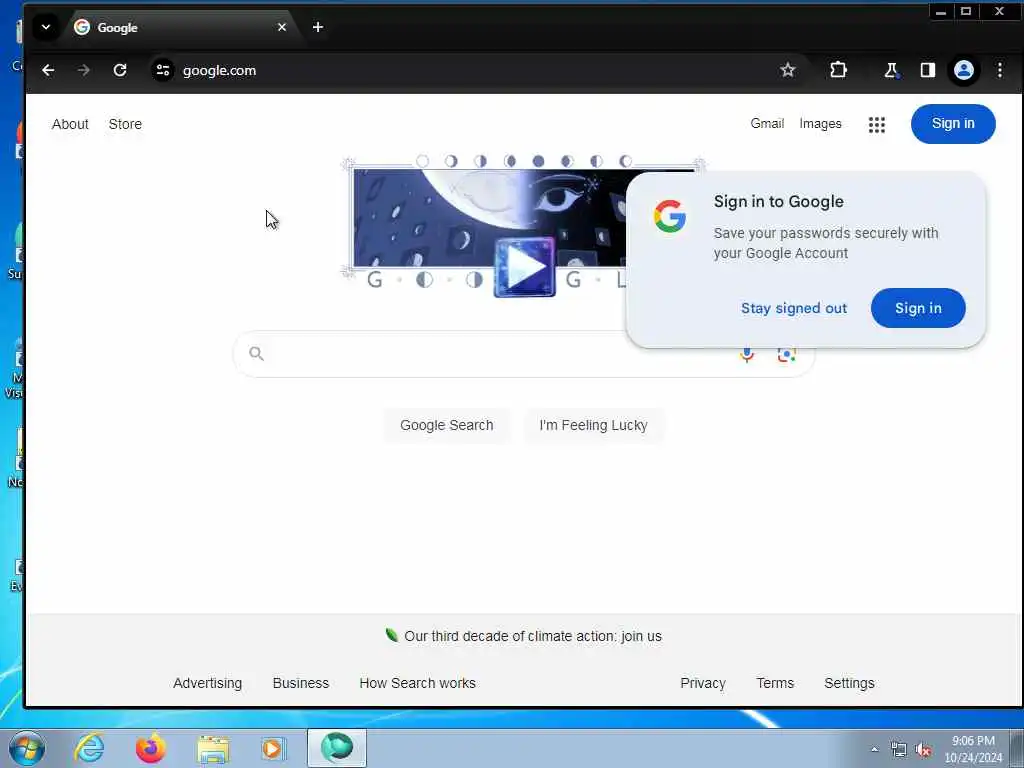Click Sign in inside the popup
1024x768 pixels.
click(x=918, y=308)
